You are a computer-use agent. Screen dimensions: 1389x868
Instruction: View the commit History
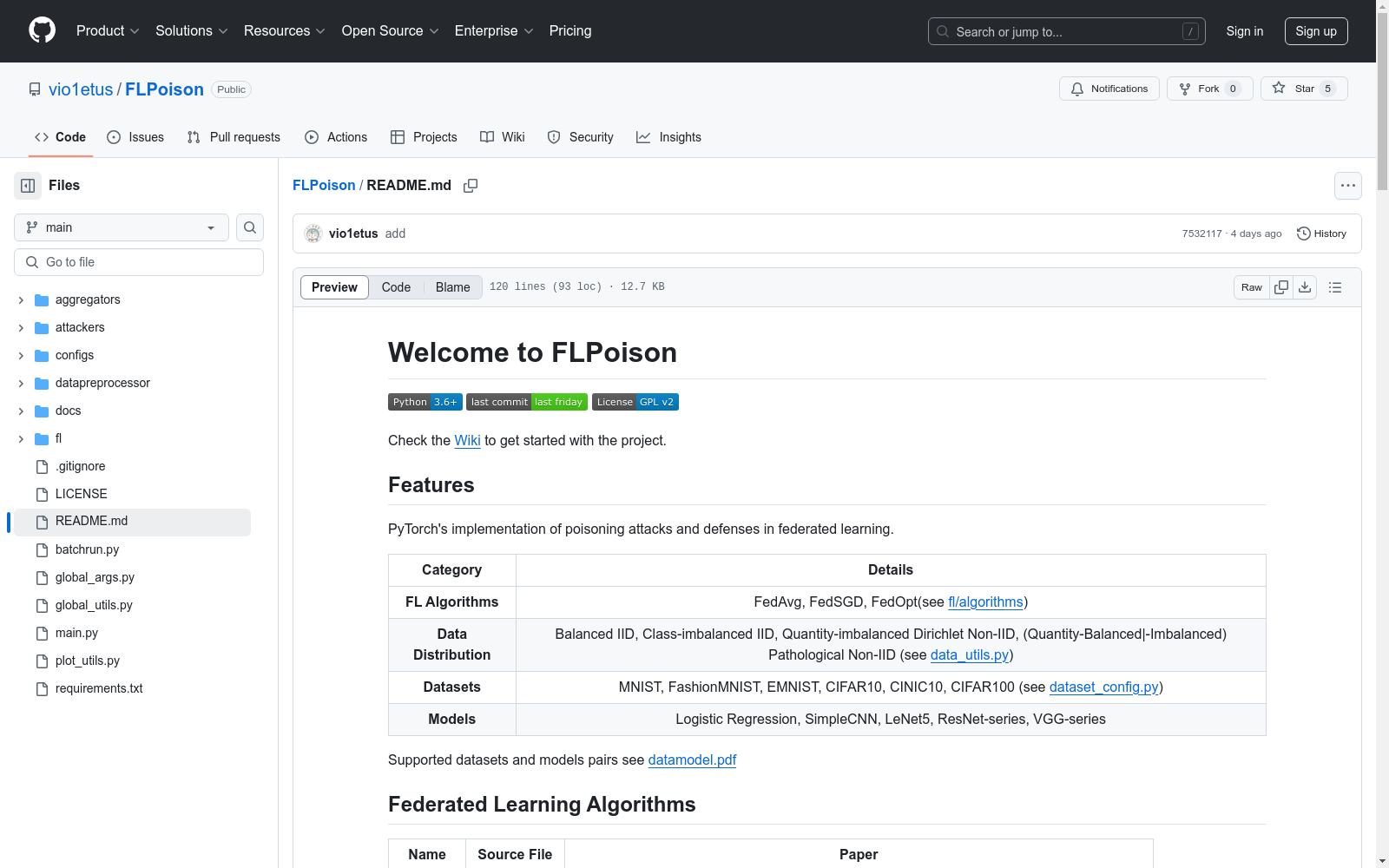point(1321,233)
